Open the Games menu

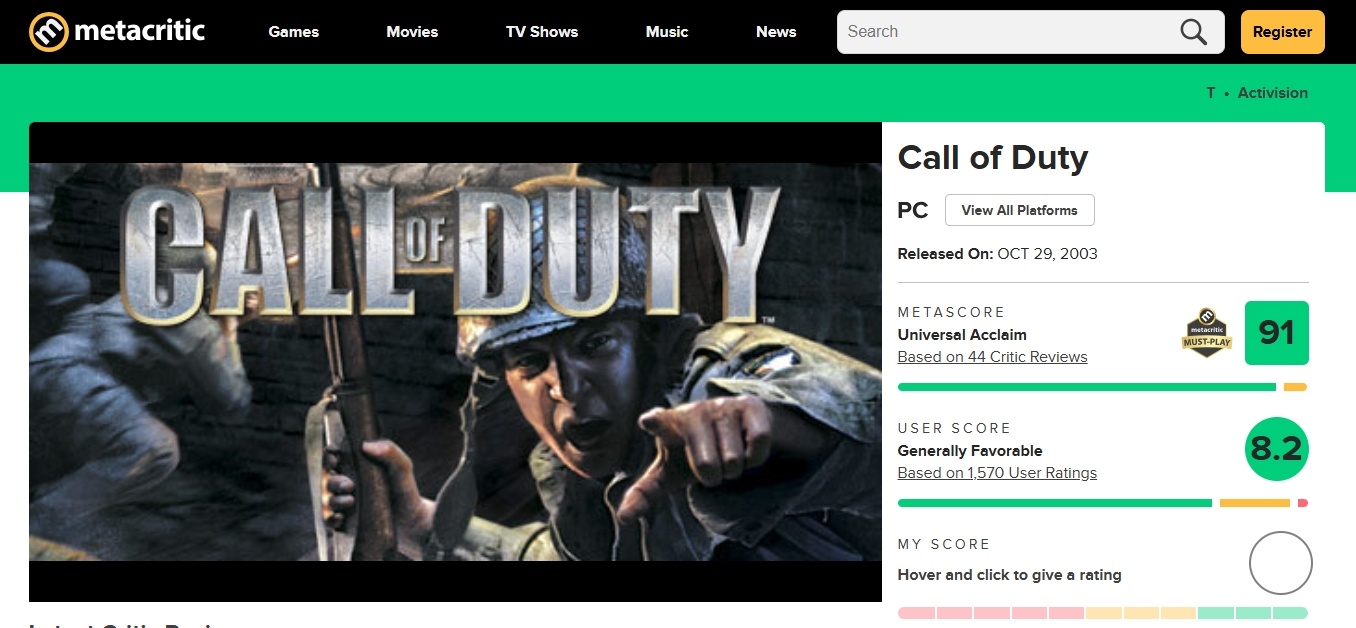(293, 31)
